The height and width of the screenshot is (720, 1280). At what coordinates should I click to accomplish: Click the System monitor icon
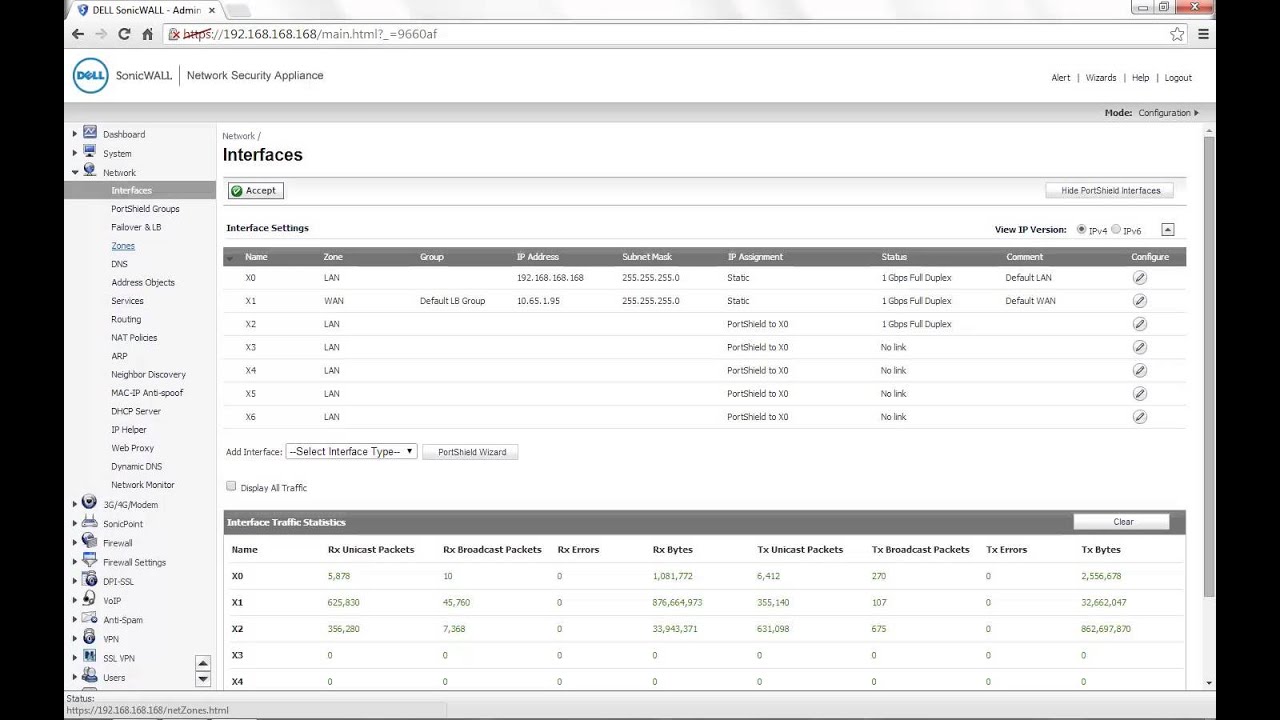tap(90, 152)
